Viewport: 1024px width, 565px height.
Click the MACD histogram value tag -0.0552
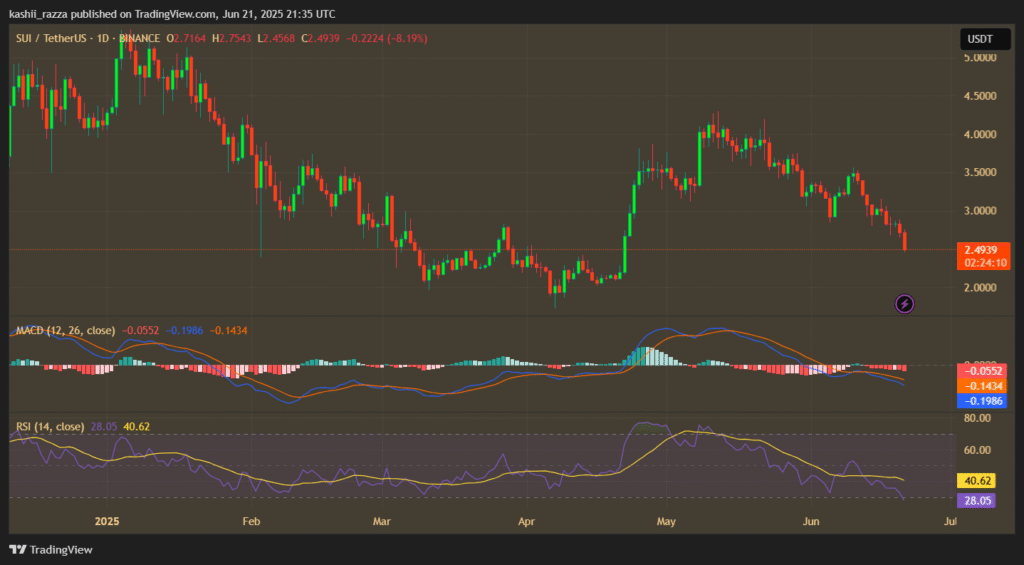tap(982, 371)
